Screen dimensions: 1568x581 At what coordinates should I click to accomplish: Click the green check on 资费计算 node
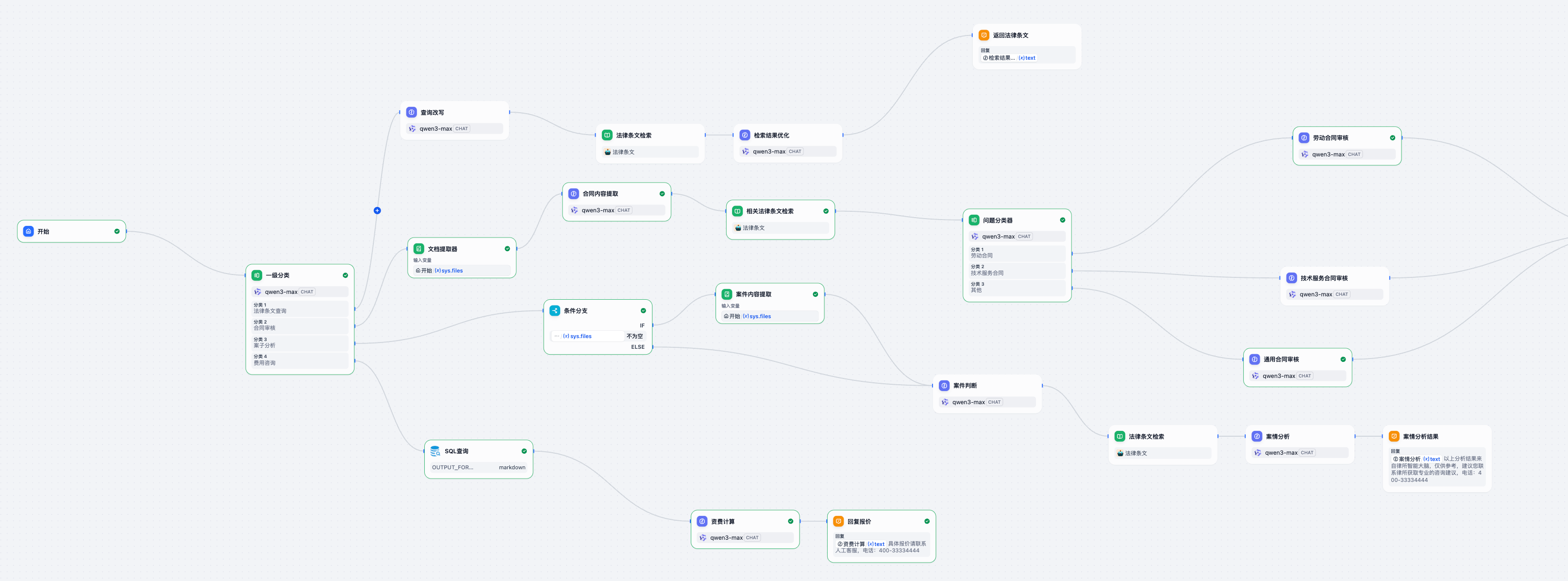coord(790,521)
